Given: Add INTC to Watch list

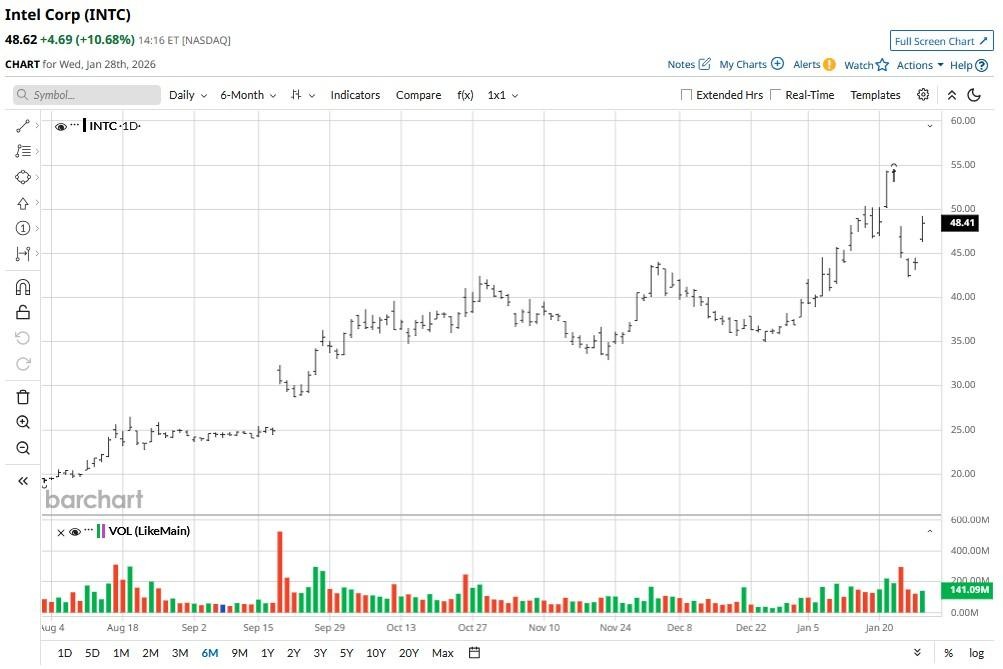Looking at the screenshot, I should coord(867,65).
